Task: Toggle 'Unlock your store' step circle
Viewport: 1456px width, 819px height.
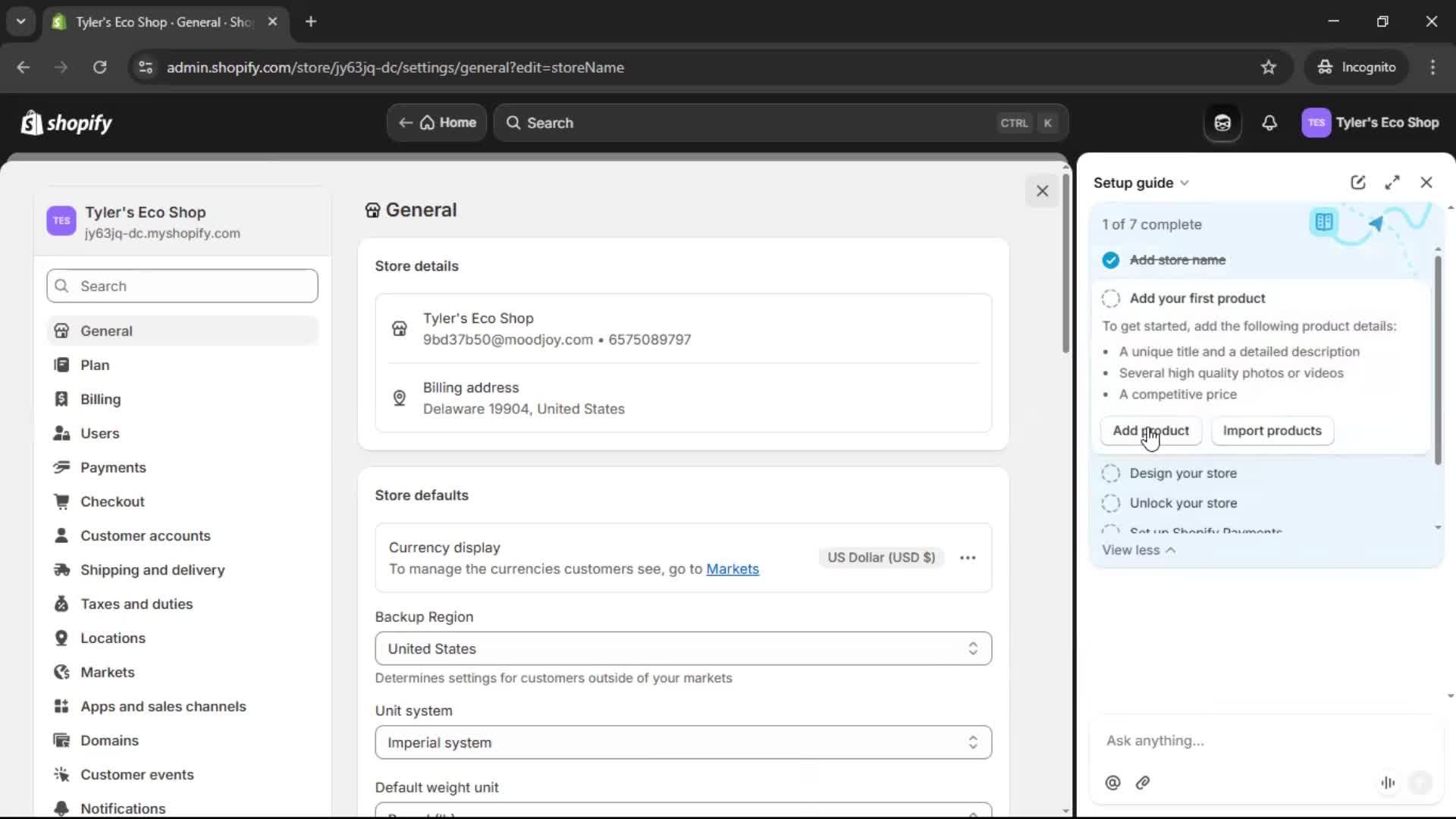Action: coord(1111,504)
